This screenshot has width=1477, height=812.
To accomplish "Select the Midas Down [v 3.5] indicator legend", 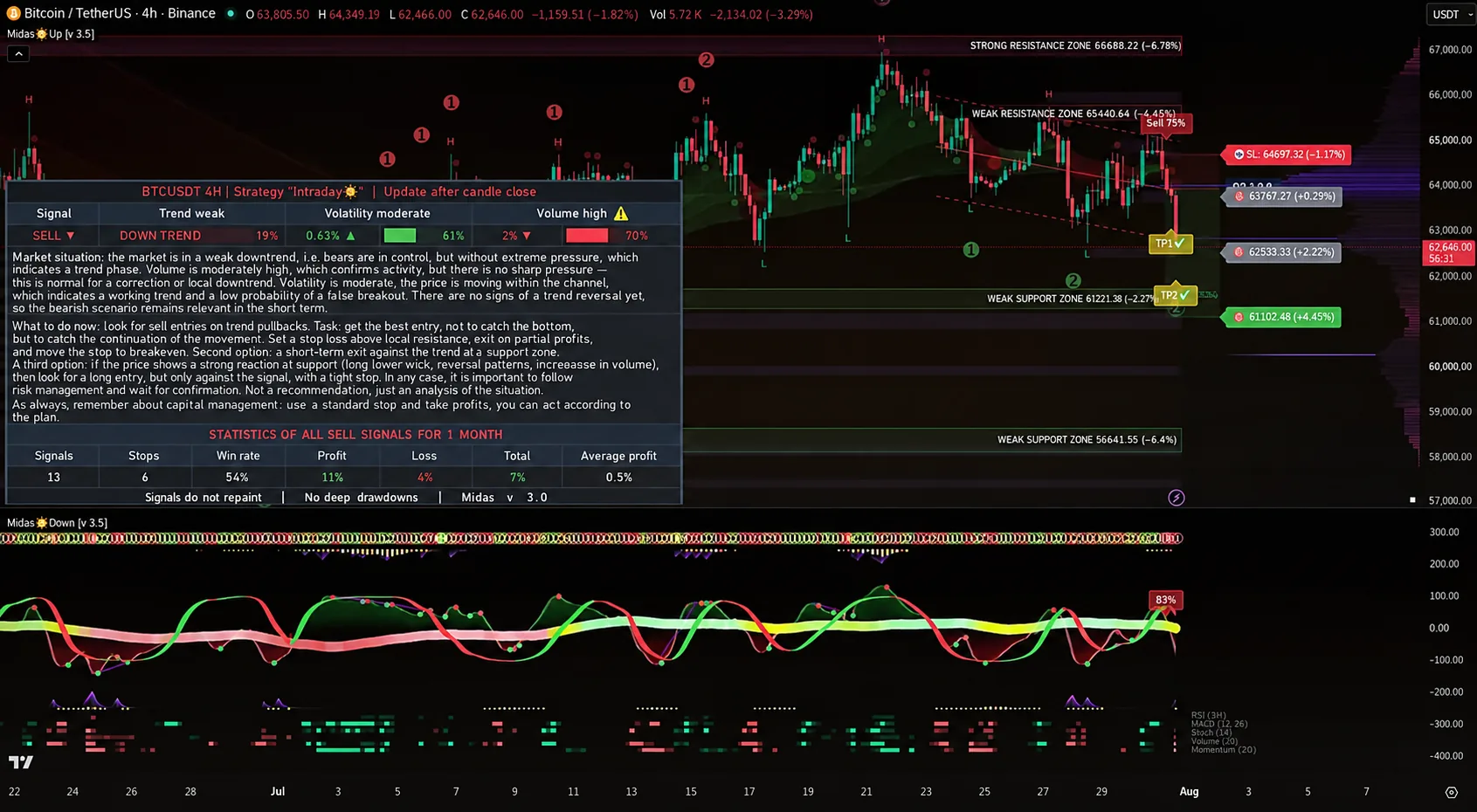I will (x=58, y=523).
